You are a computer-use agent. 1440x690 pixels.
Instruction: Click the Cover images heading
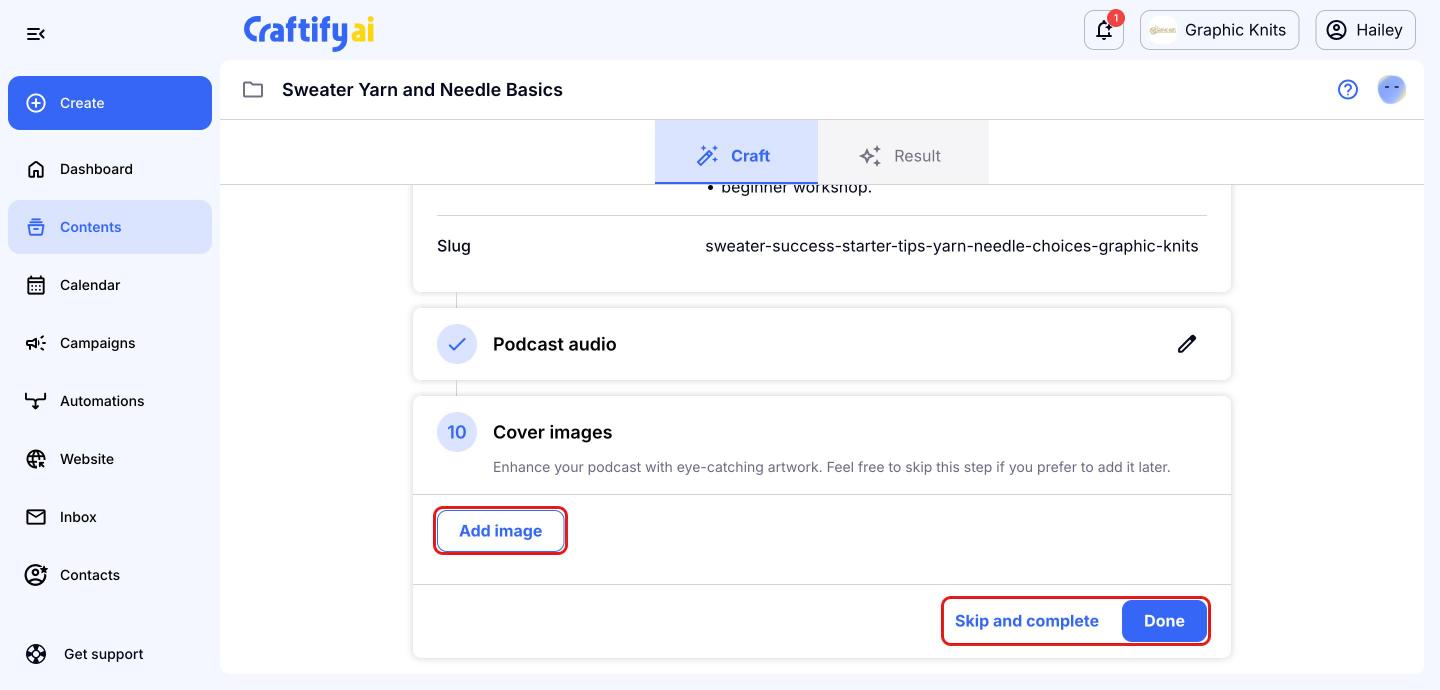(553, 432)
